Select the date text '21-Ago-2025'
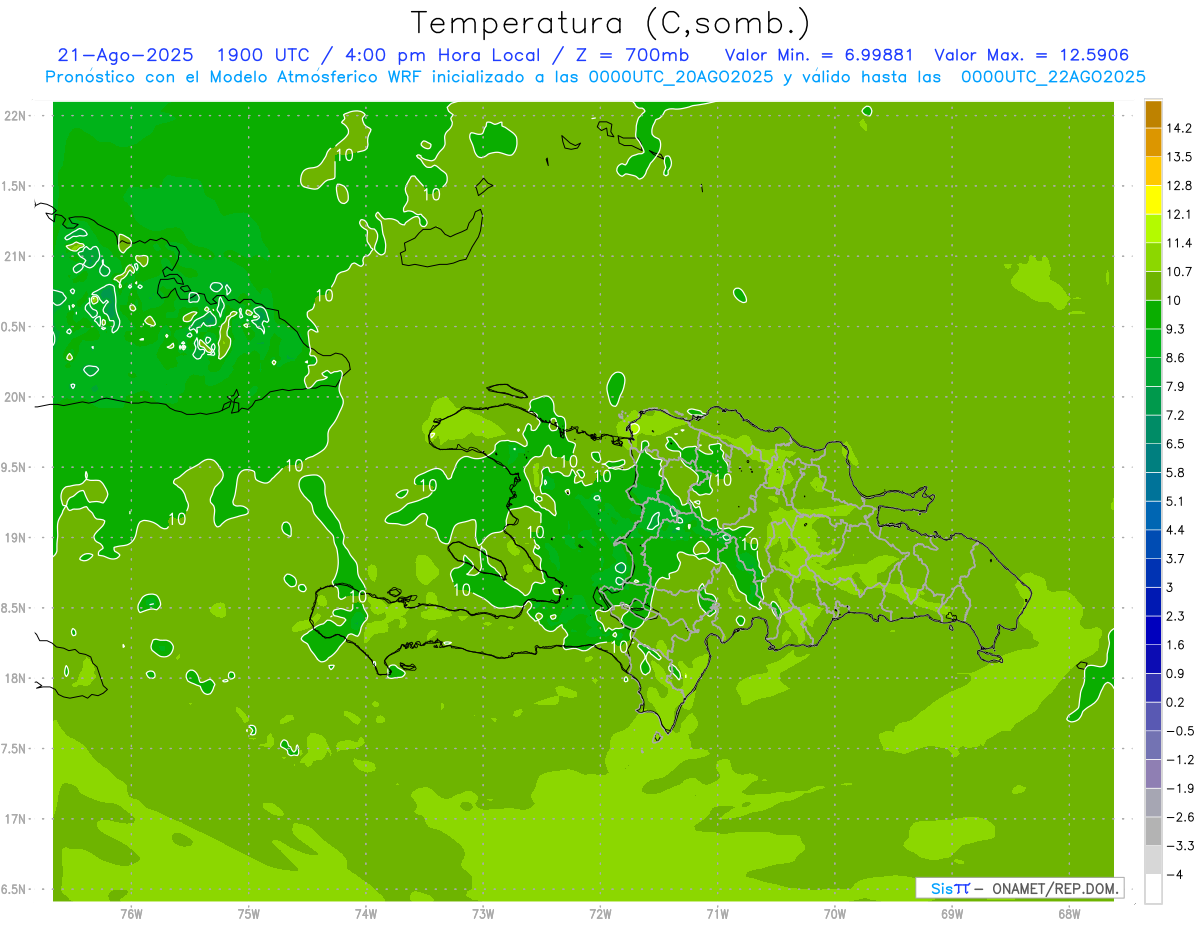Viewport: 1200px width, 927px height. [x=126, y=55]
